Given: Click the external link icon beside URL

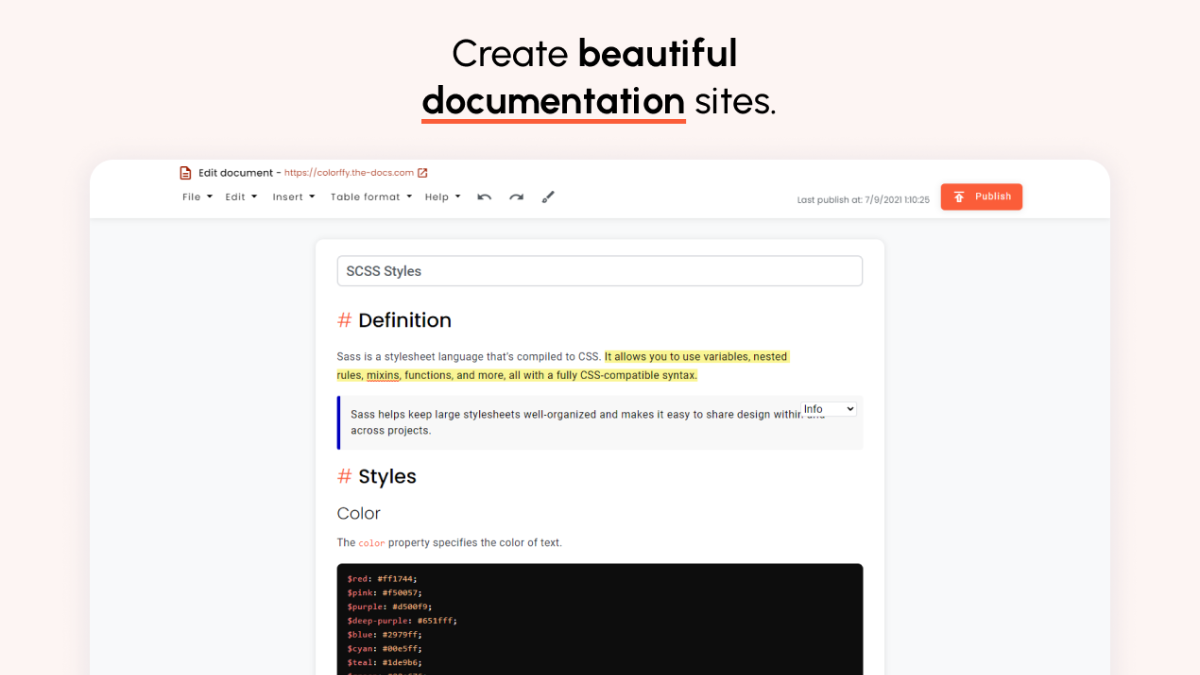Looking at the screenshot, I should tap(422, 173).
